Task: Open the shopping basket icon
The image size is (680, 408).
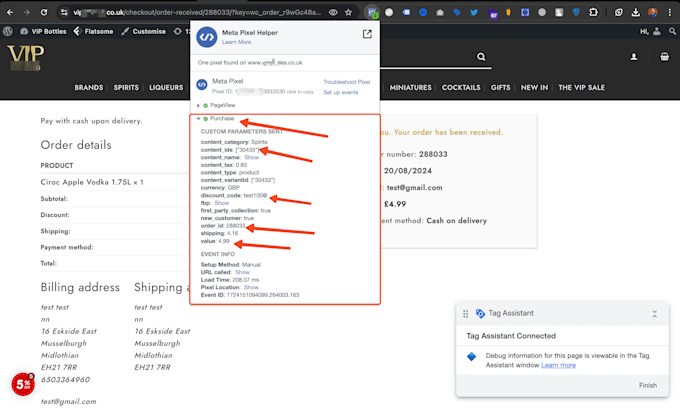Action: [664, 57]
